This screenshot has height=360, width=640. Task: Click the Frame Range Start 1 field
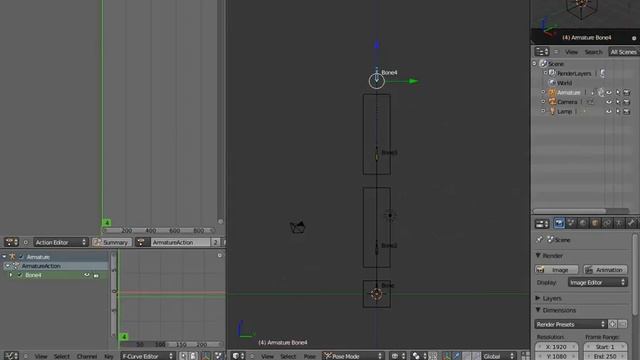[605, 347]
